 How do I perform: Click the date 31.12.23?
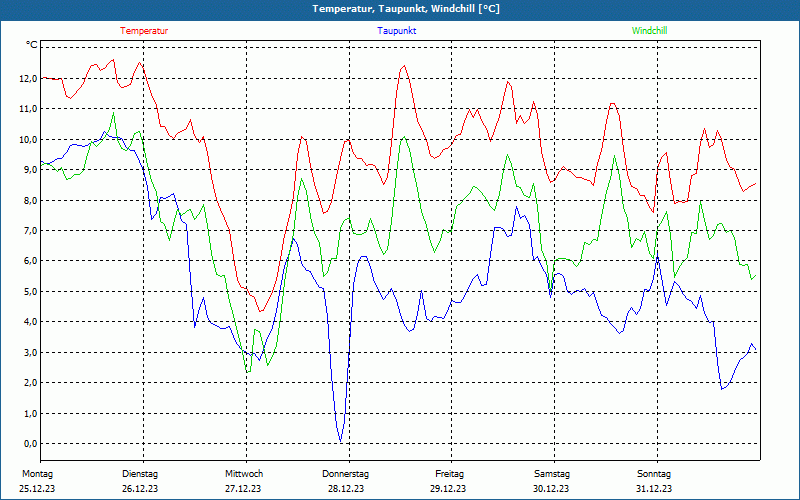tap(654, 489)
